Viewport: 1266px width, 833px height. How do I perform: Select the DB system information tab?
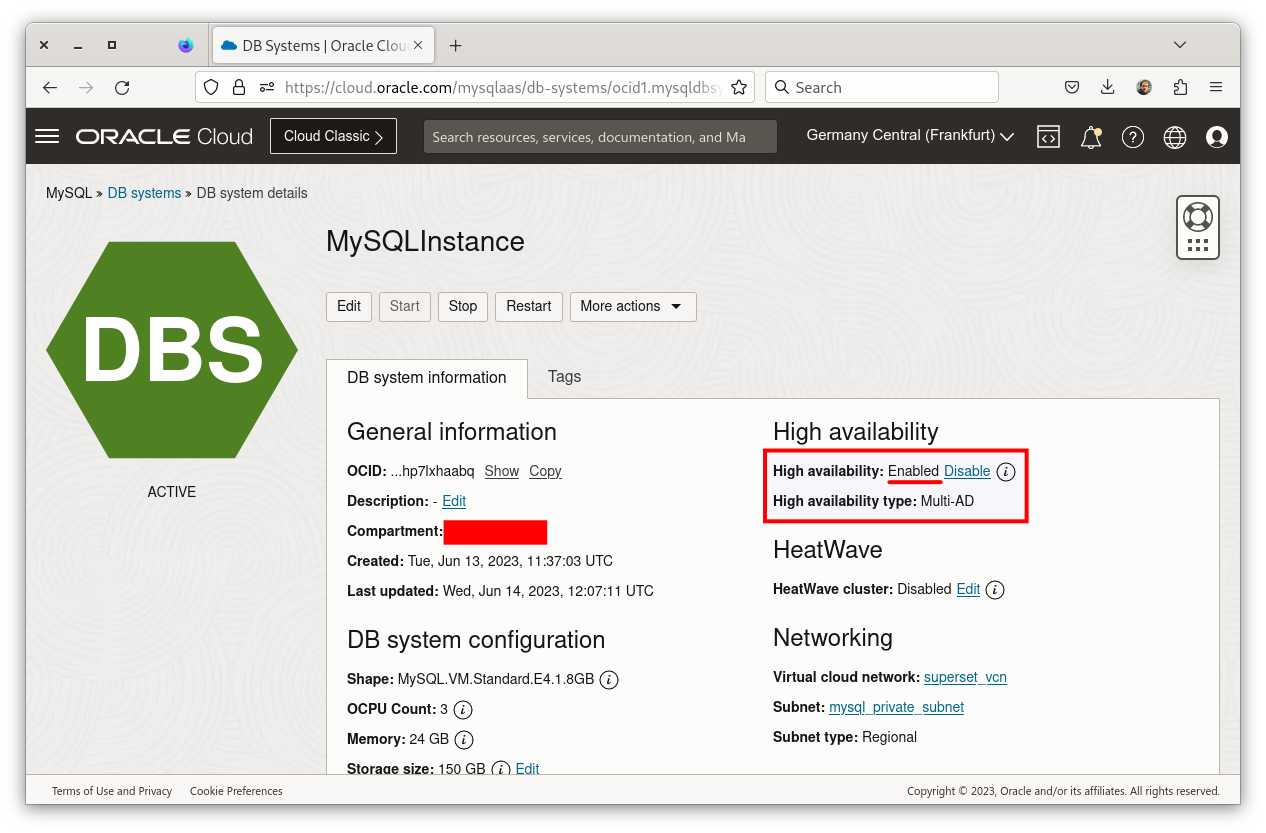pyautogui.click(x=427, y=378)
